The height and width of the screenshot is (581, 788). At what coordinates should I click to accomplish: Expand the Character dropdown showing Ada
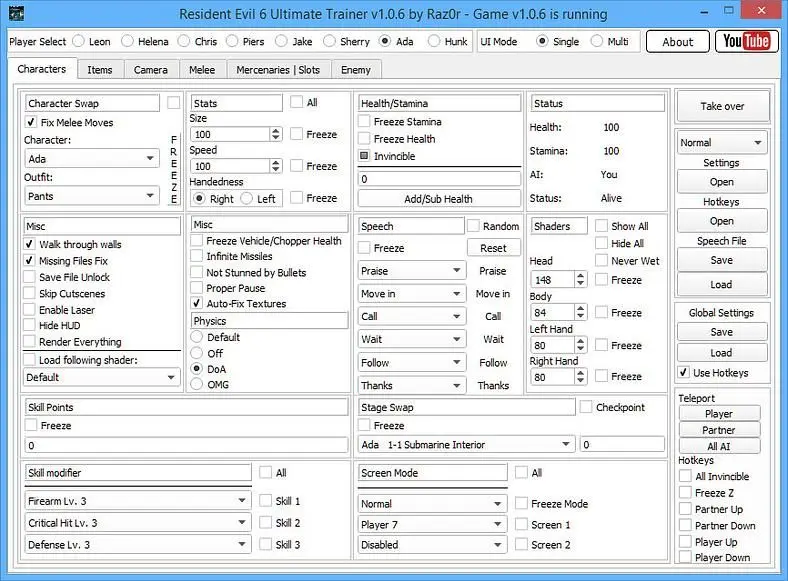point(92,159)
